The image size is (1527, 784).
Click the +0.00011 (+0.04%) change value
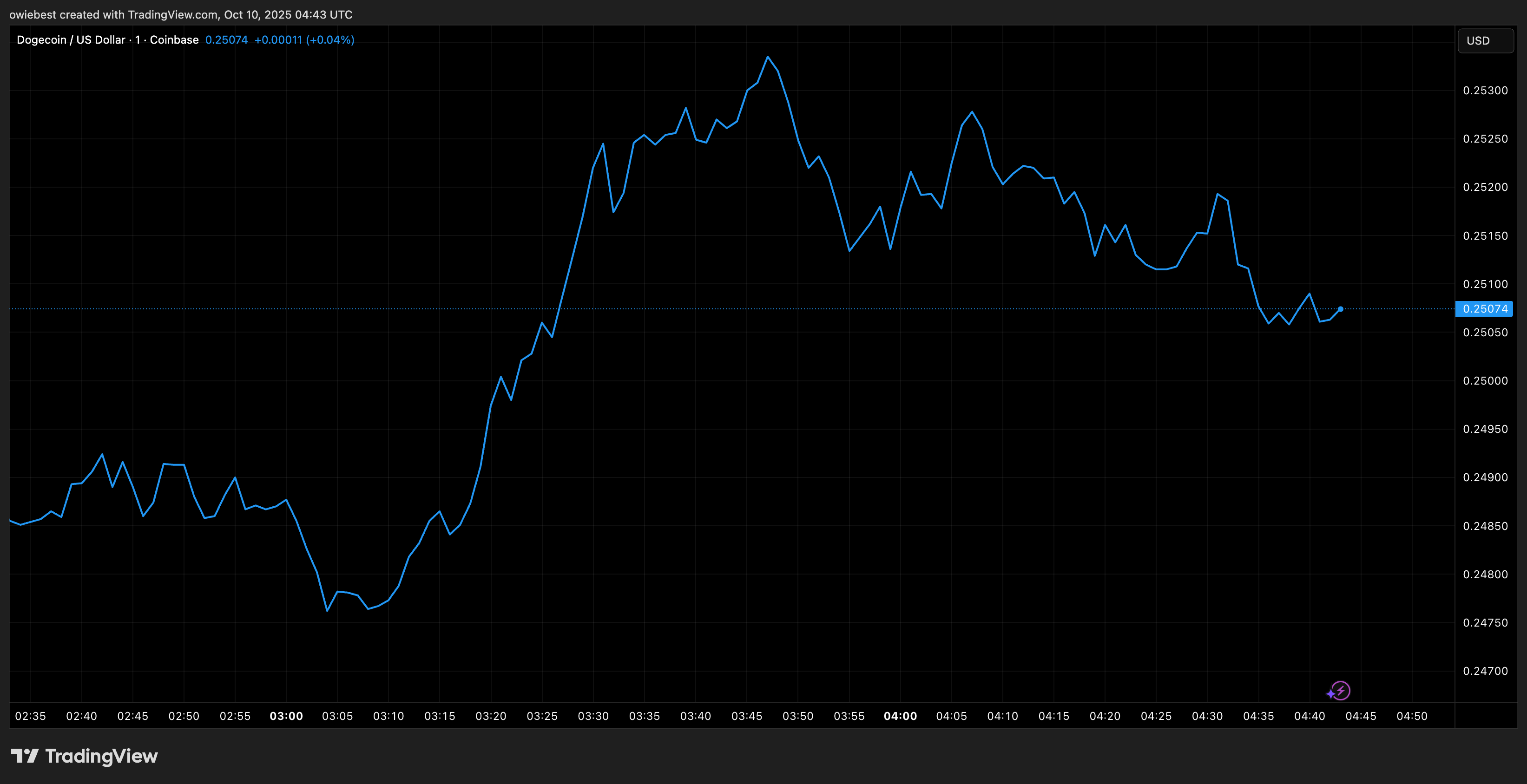[x=304, y=39]
